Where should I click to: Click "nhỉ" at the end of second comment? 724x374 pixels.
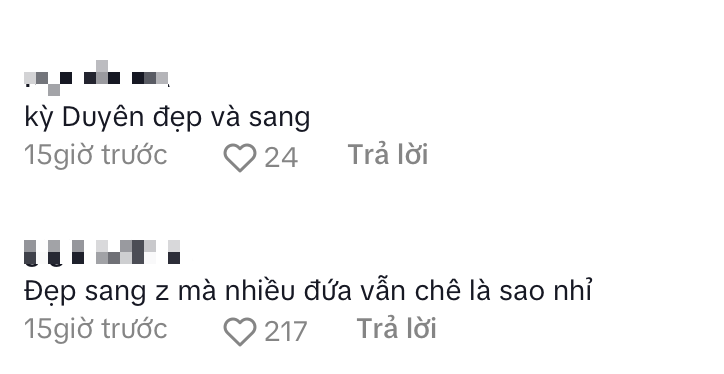coord(571,290)
